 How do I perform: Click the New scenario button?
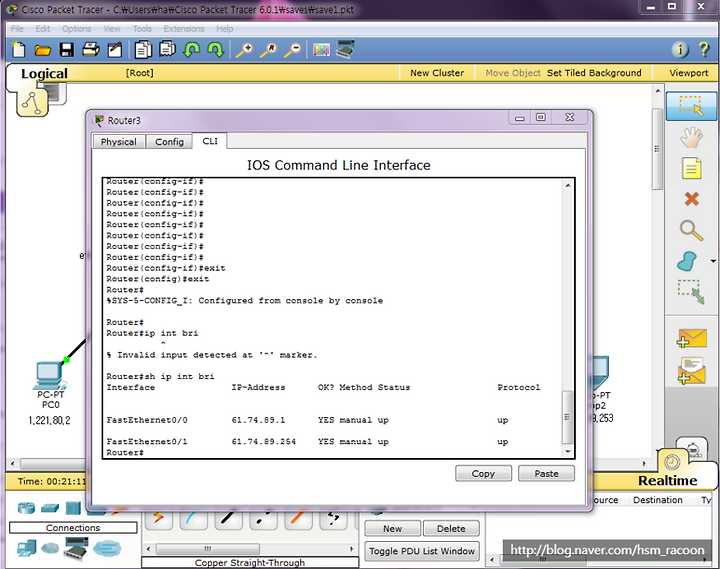tap(393, 529)
